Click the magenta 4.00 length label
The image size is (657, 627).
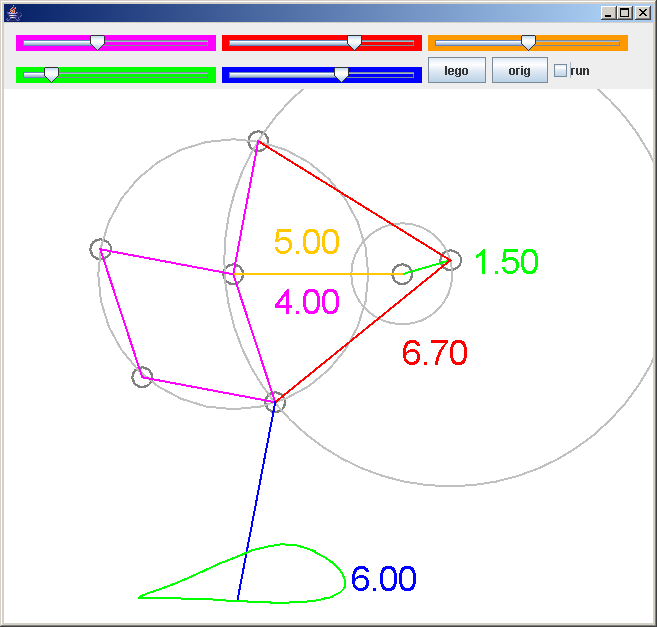[307, 302]
